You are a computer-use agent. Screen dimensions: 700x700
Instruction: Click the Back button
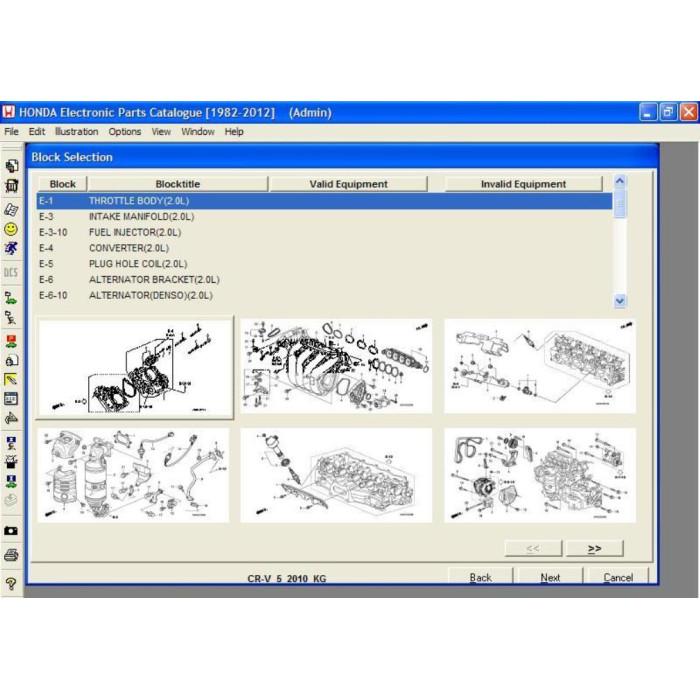click(480, 577)
